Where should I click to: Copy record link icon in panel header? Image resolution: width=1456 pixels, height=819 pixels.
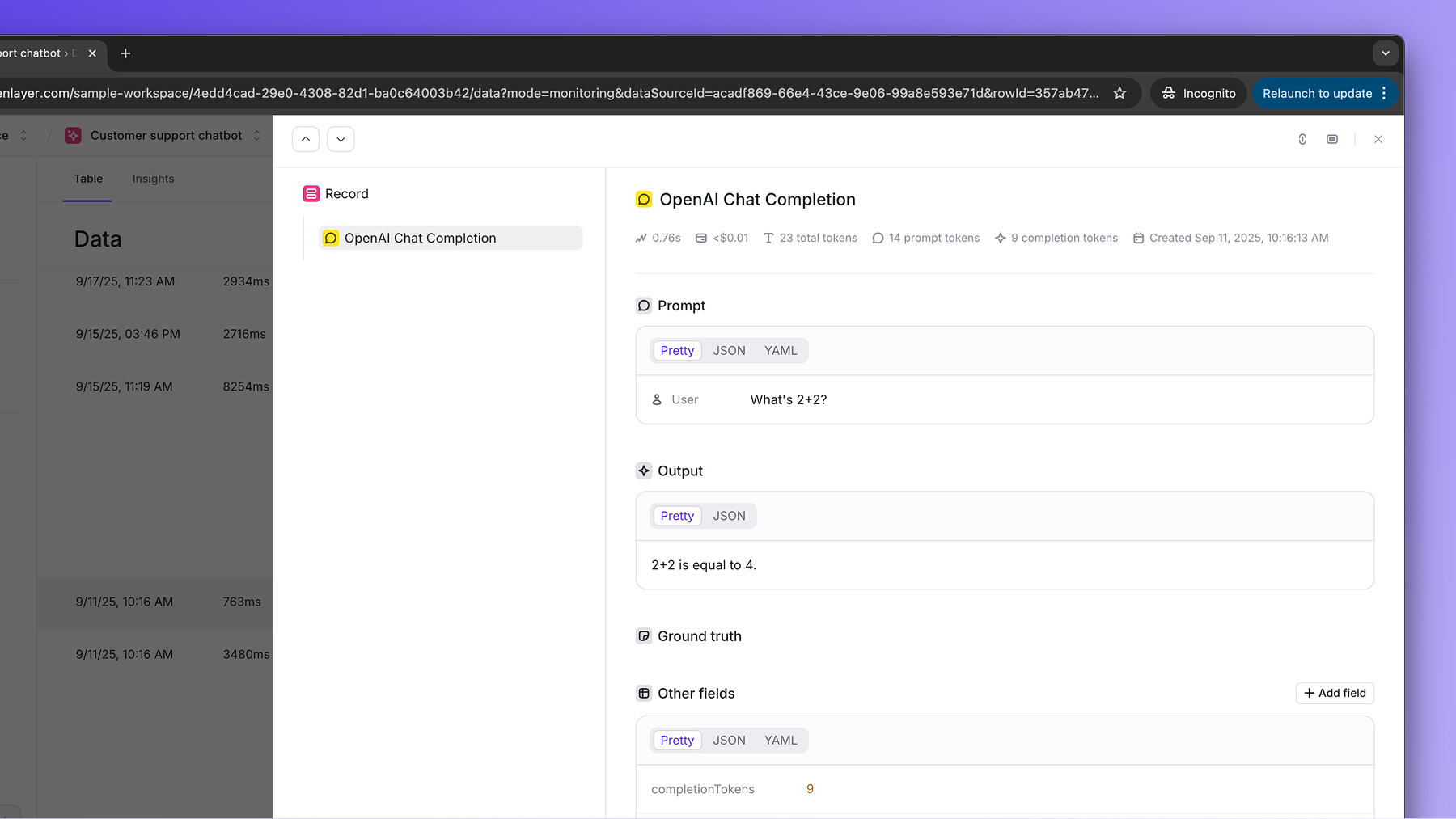[x=1302, y=139]
